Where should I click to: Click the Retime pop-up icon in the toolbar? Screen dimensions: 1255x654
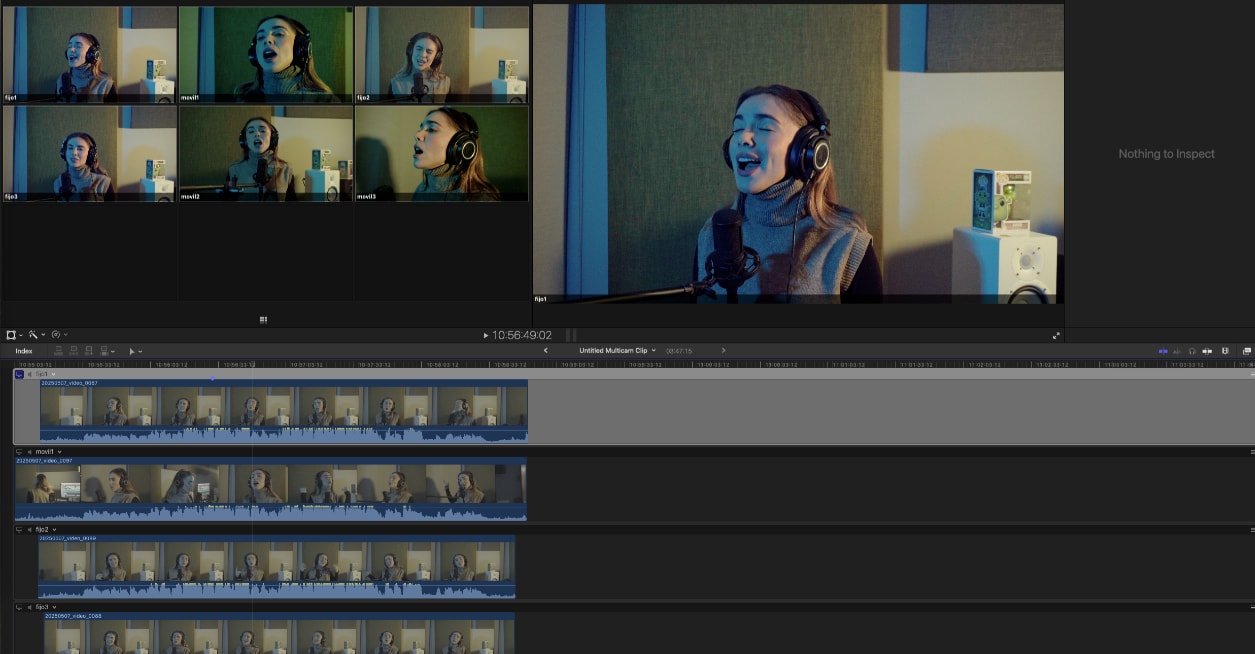coord(55,334)
